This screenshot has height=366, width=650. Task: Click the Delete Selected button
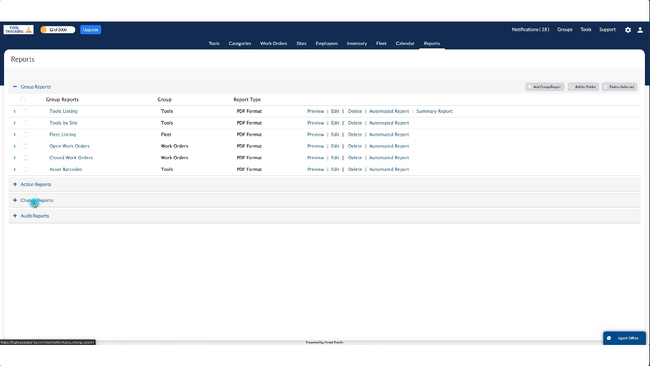[x=620, y=87]
